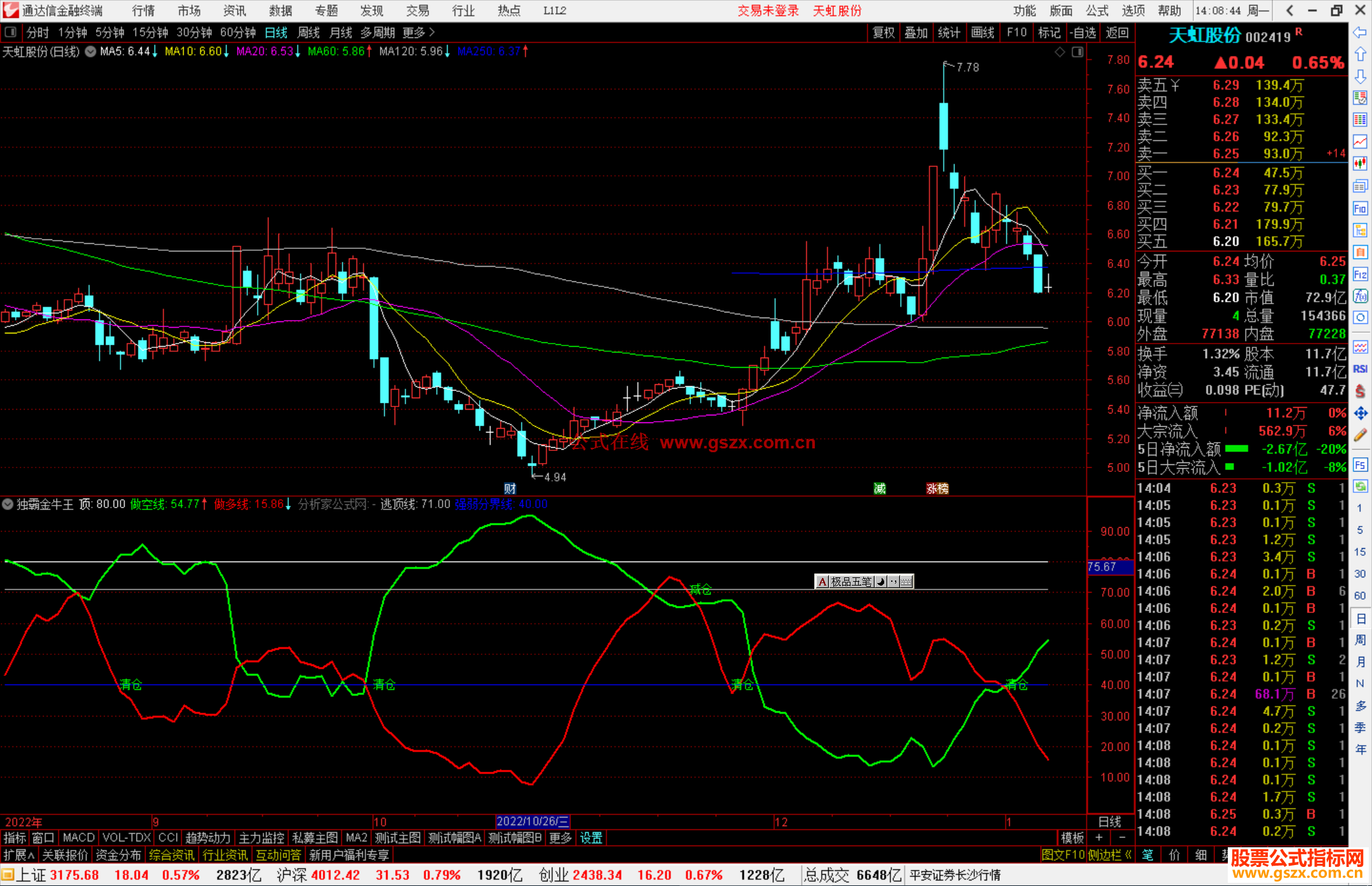
Task: Toggle the 图文F10 sidebar switch
Action: [1063, 855]
